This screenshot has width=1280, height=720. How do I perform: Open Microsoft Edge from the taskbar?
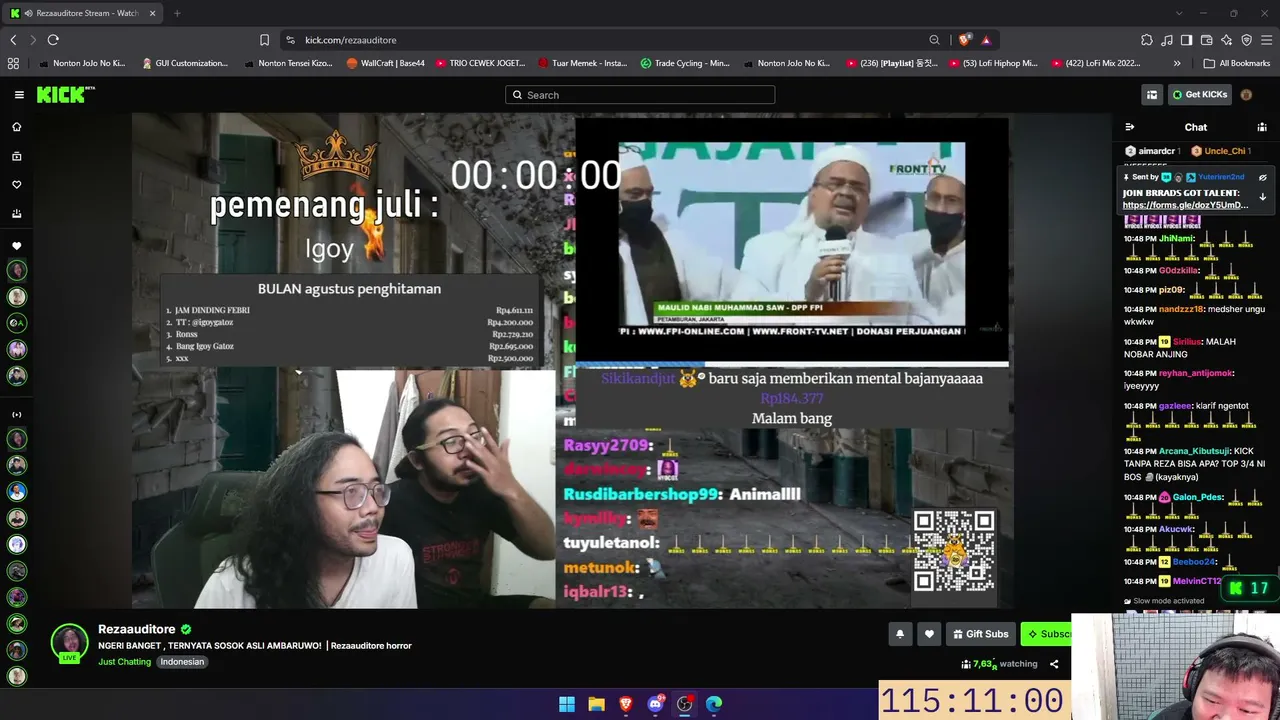pyautogui.click(x=714, y=704)
